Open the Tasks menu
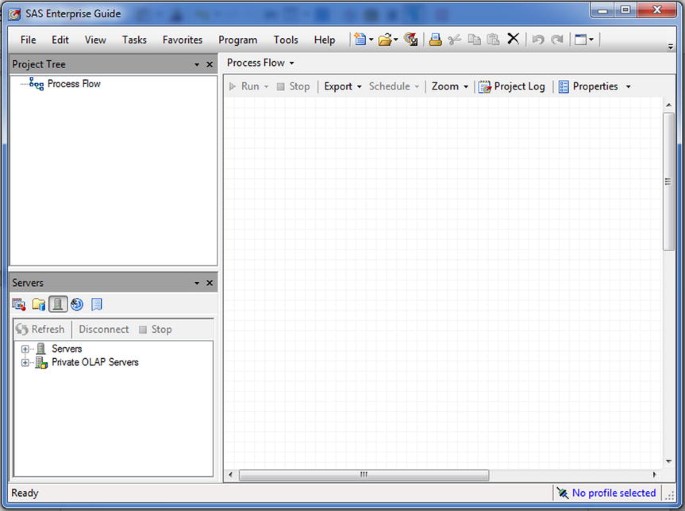The height and width of the screenshot is (511, 685). 134,40
